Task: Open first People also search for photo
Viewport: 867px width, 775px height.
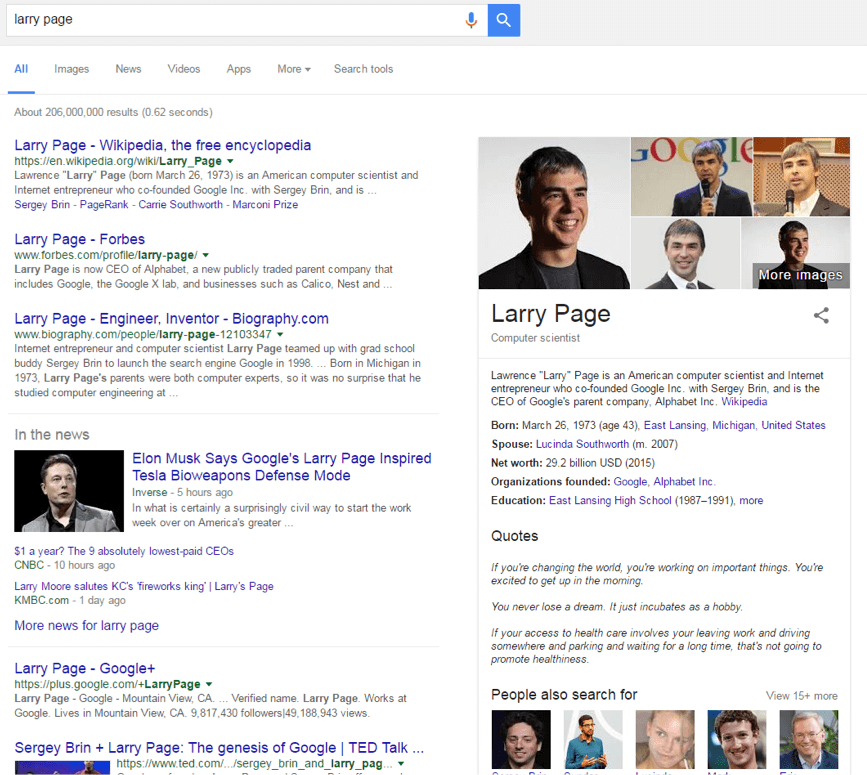Action: 521,739
